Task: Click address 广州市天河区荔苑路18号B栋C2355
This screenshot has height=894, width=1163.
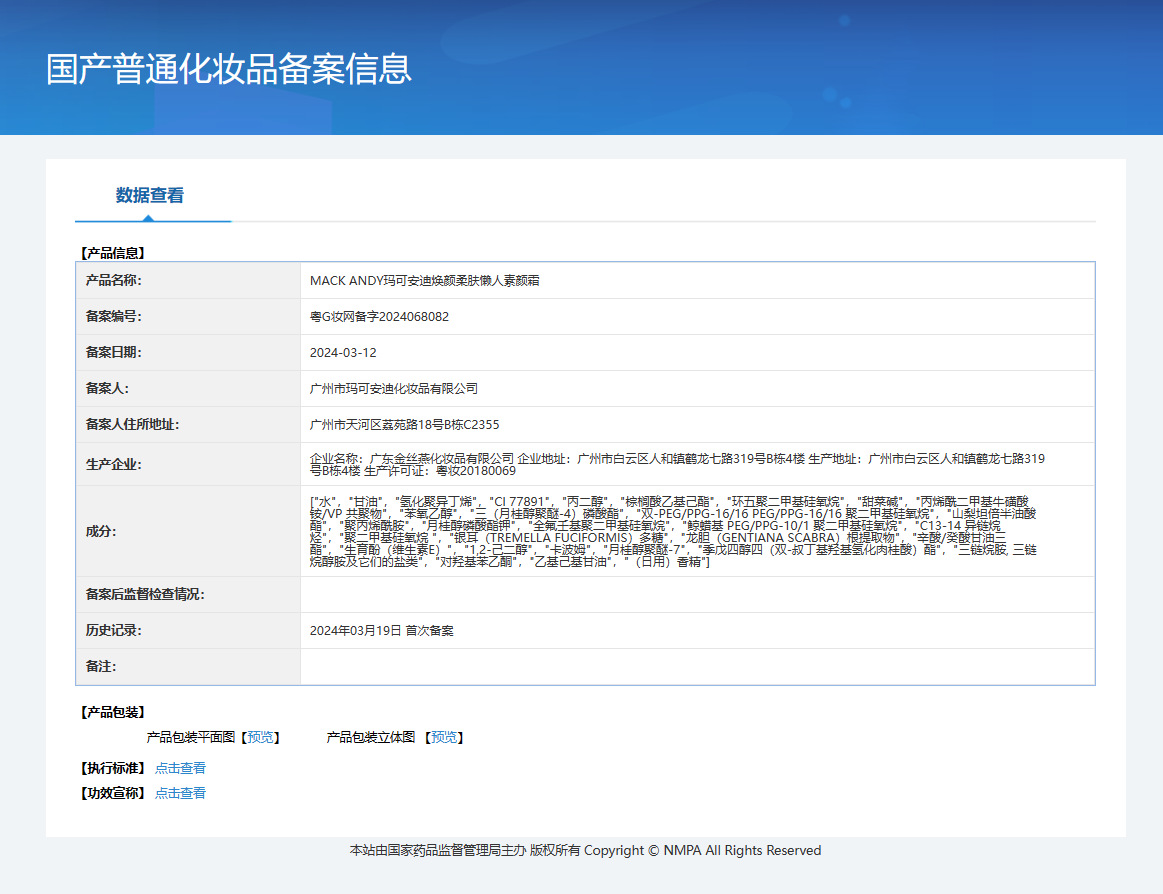Action: pos(404,424)
